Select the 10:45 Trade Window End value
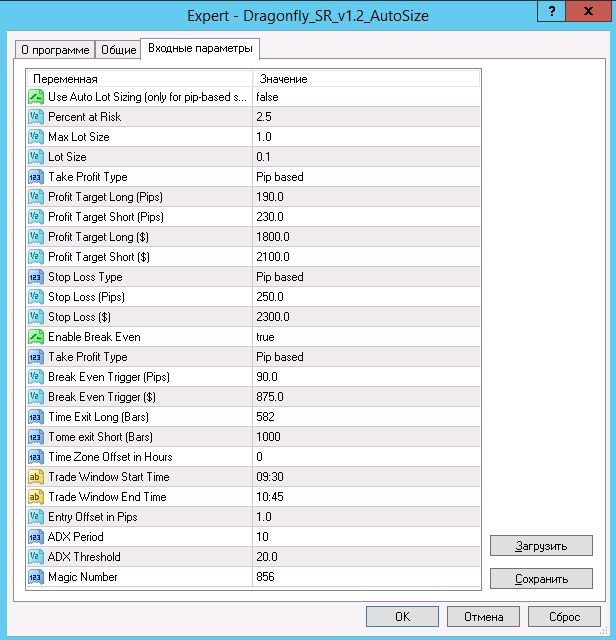Viewport: 616px width, 640px height. pos(366,497)
